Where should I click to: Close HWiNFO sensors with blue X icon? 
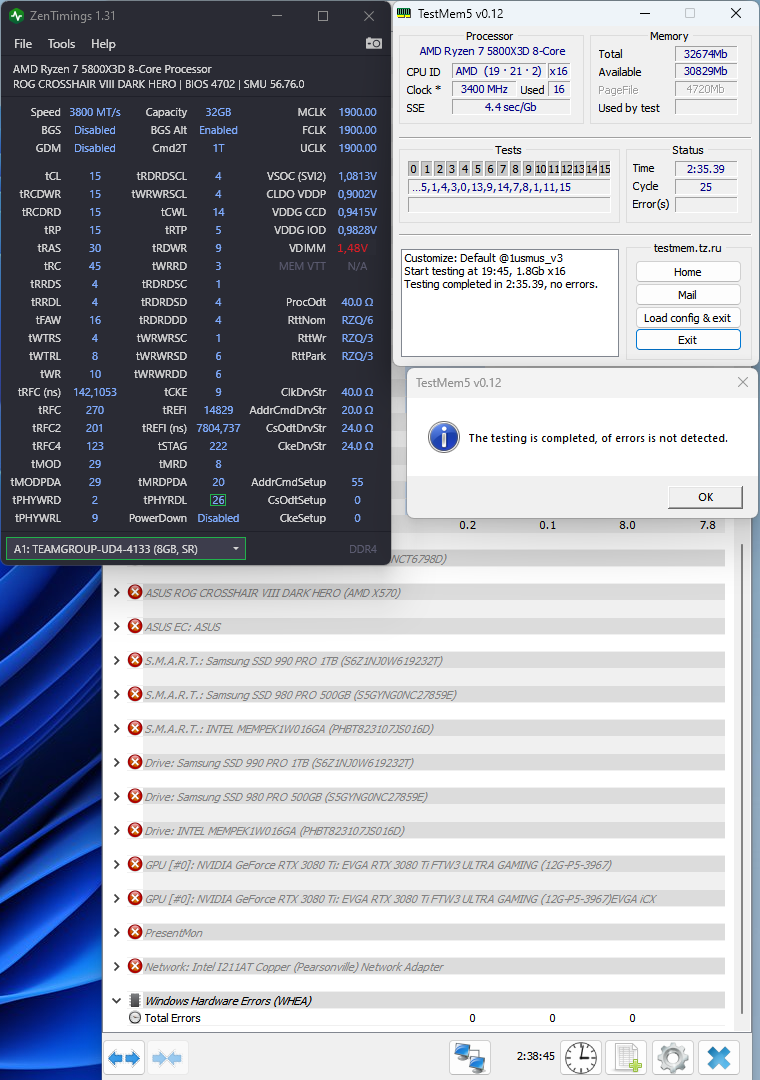(x=719, y=1057)
